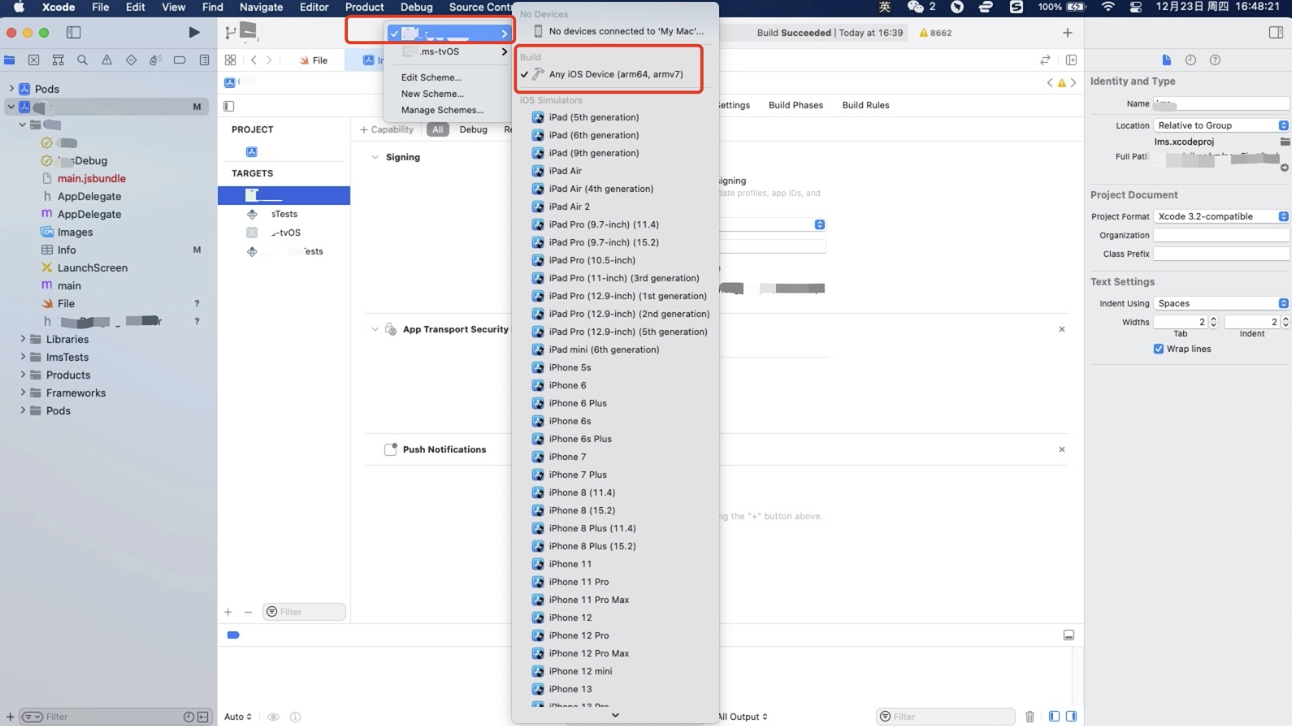
Task: Open the Find navigator magnifier icon
Action: (82, 60)
